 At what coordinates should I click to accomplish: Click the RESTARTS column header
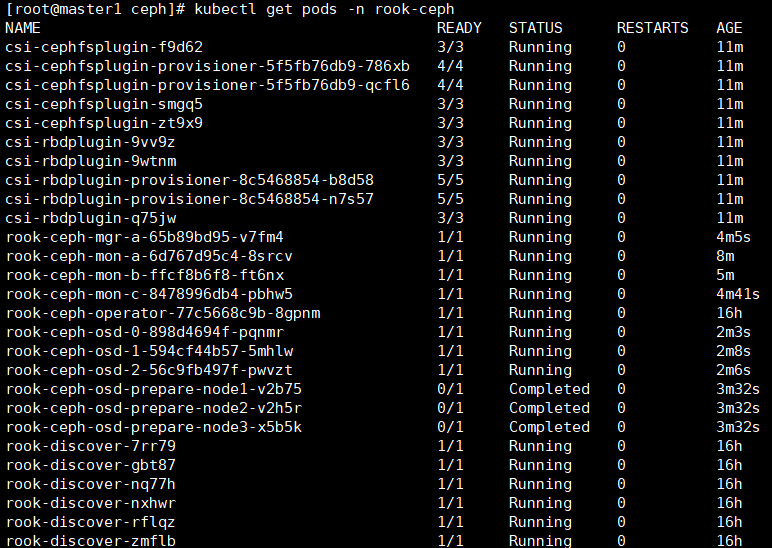tap(652, 28)
